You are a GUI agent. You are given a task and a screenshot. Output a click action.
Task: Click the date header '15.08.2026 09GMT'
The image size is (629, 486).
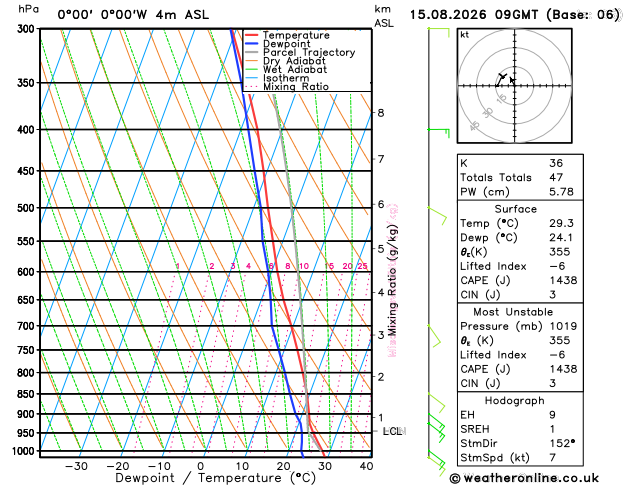pyautogui.click(x=474, y=15)
